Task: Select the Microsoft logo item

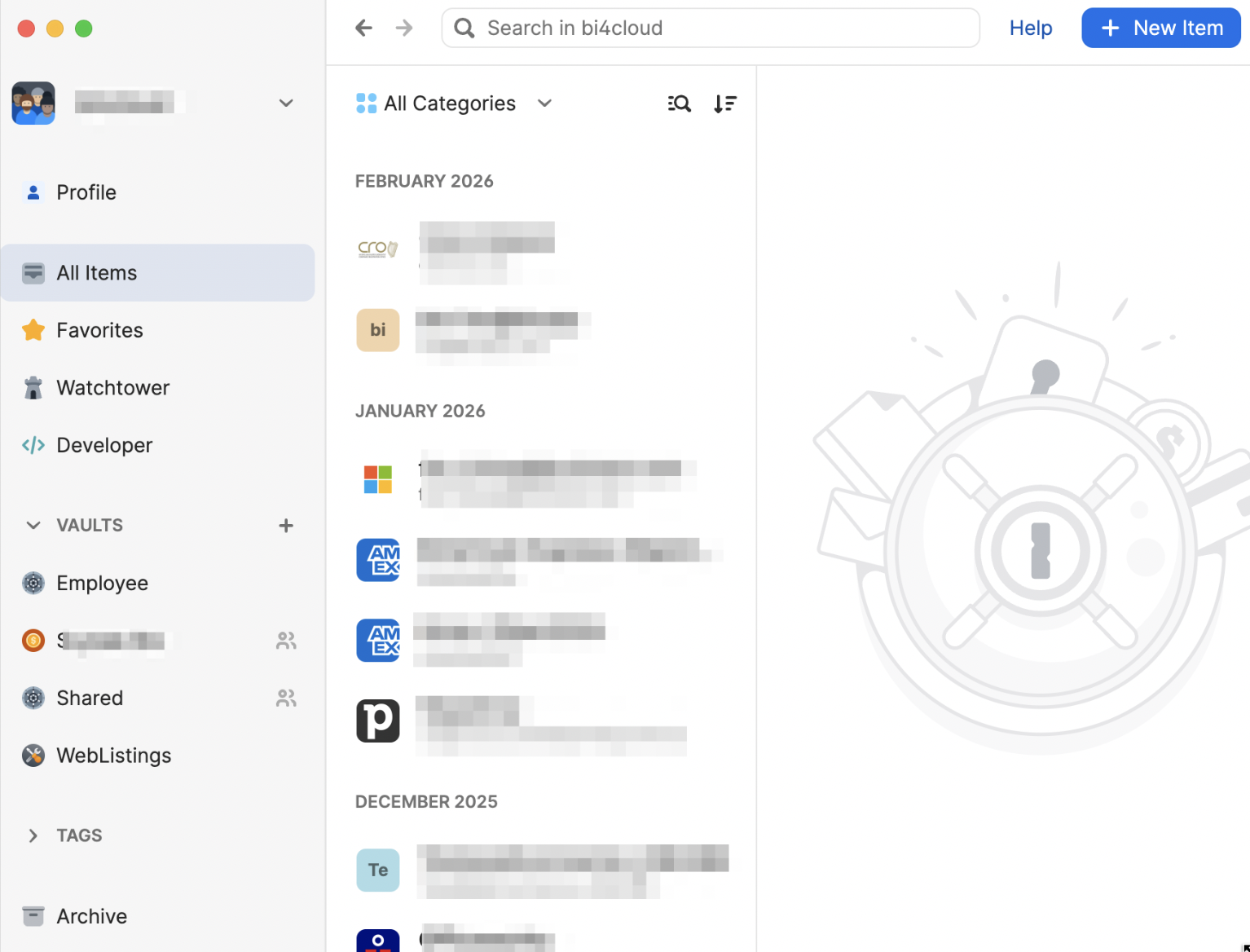Action: click(x=541, y=479)
